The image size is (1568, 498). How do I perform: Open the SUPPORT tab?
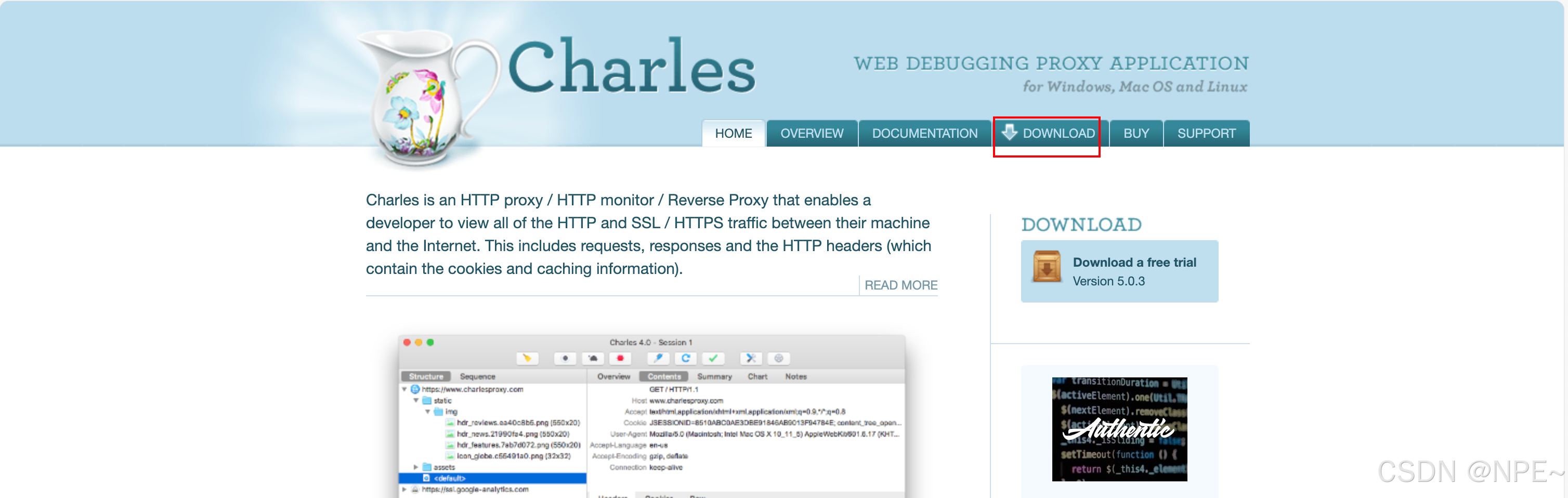1207,133
